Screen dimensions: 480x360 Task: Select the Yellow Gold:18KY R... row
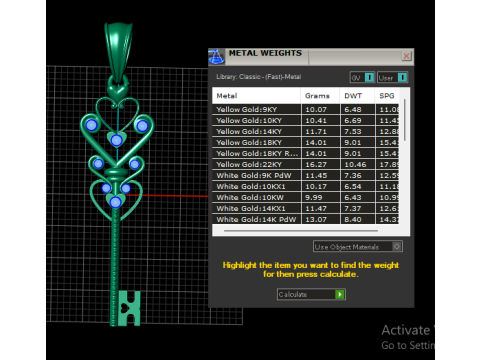[x=305, y=153]
